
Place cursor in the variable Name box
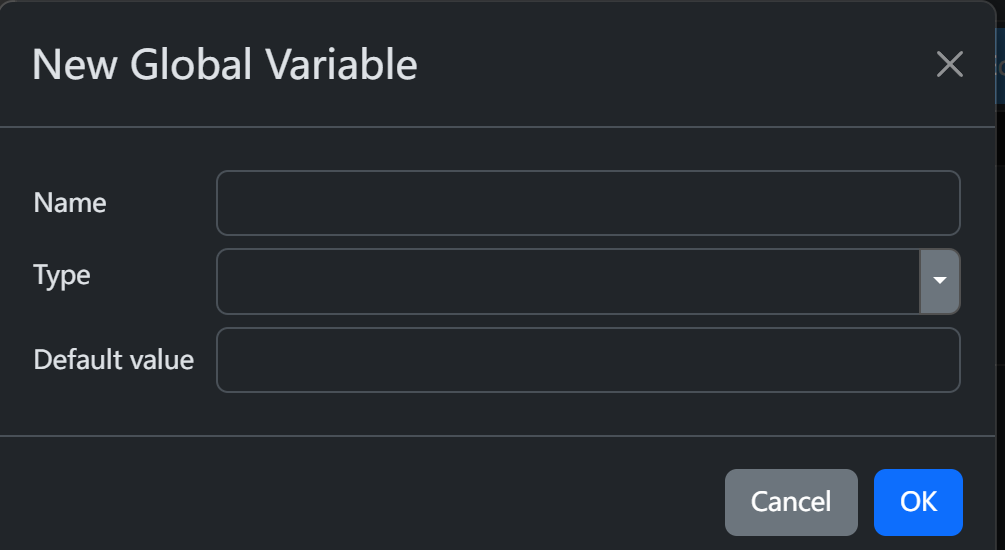point(588,203)
